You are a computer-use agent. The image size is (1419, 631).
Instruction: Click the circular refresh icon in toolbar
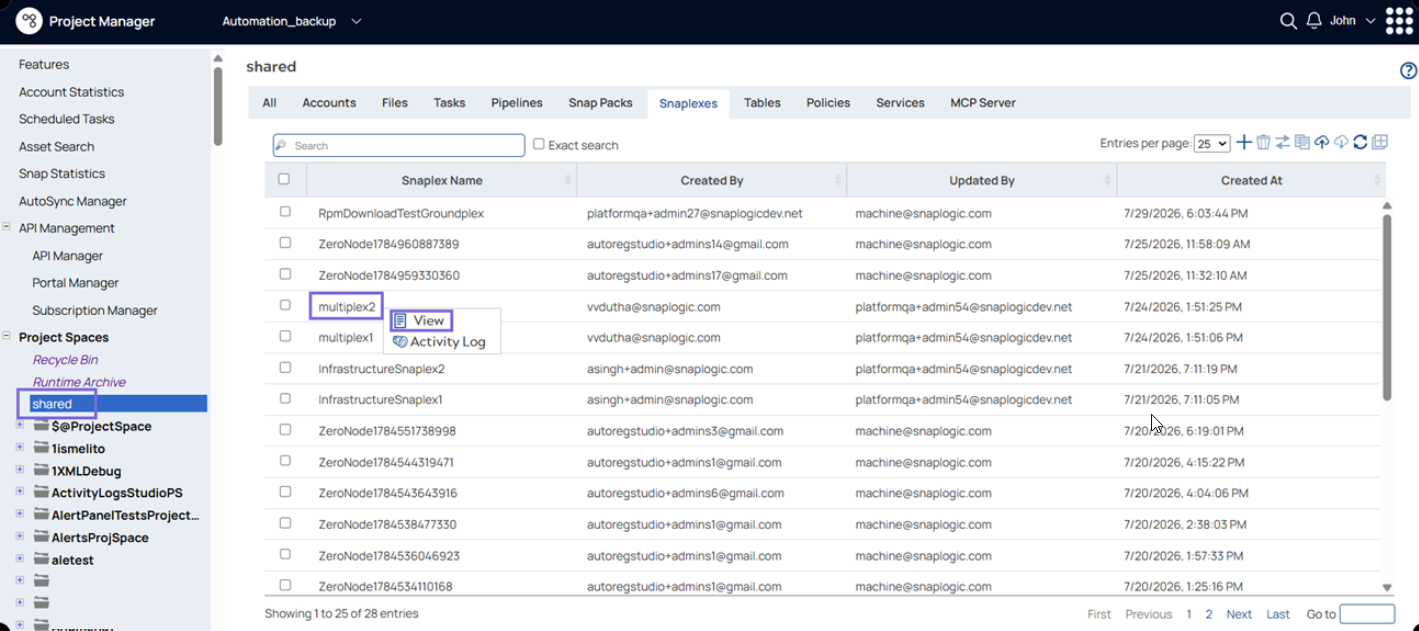point(1360,143)
